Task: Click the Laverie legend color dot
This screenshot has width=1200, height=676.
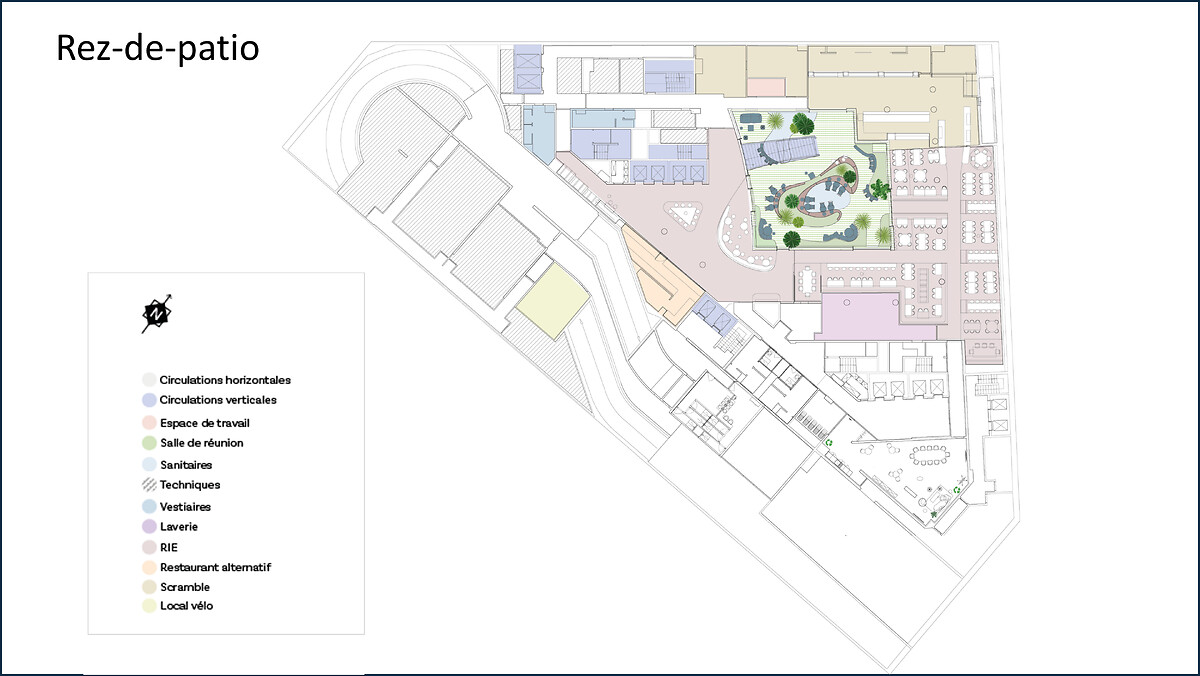Action: click(x=148, y=526)
